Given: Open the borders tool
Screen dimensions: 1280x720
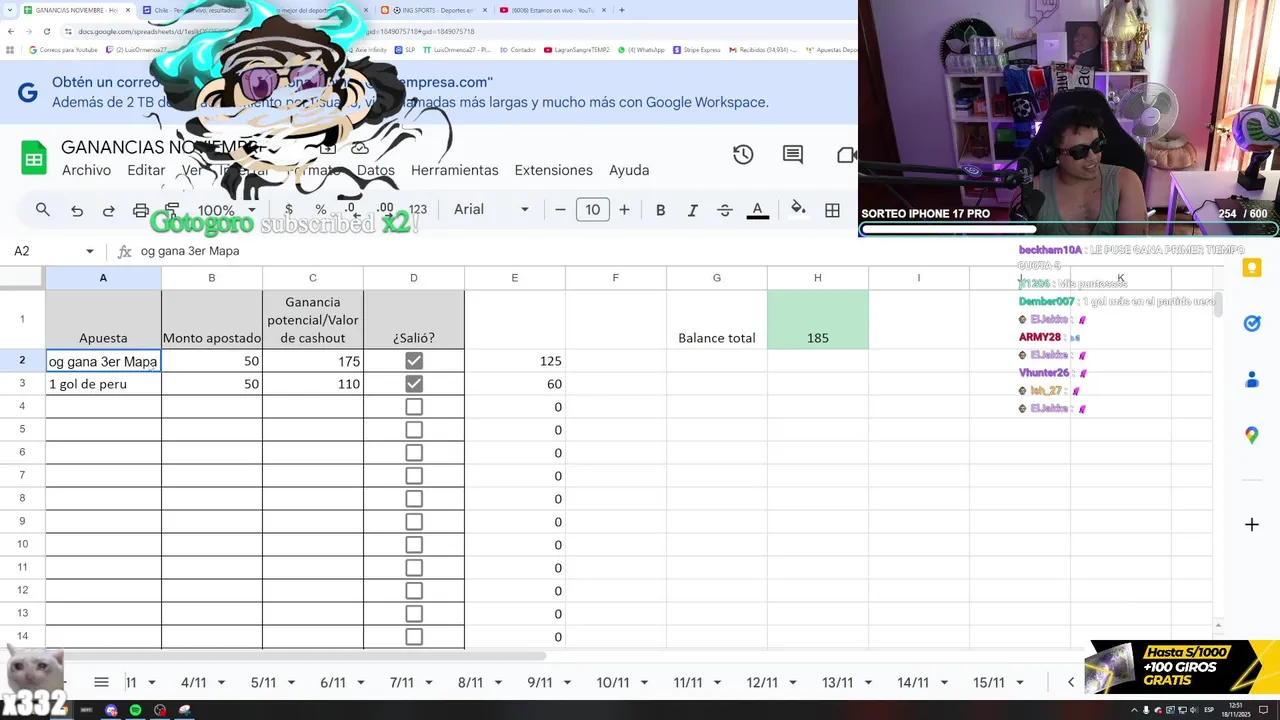Looking at the screenshot, I should pos(832,210).
